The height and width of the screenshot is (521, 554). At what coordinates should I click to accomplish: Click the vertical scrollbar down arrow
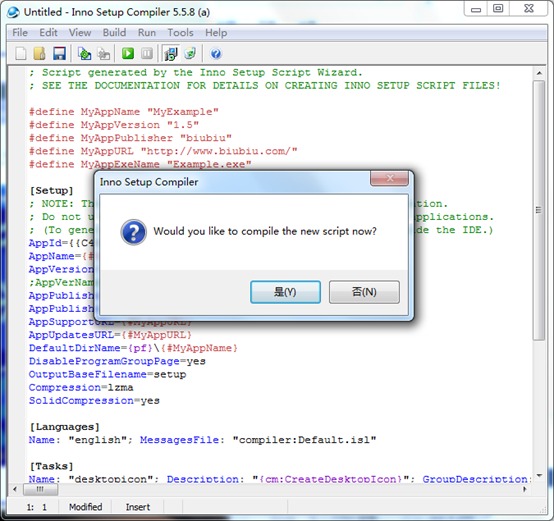(x=539, y=475)
